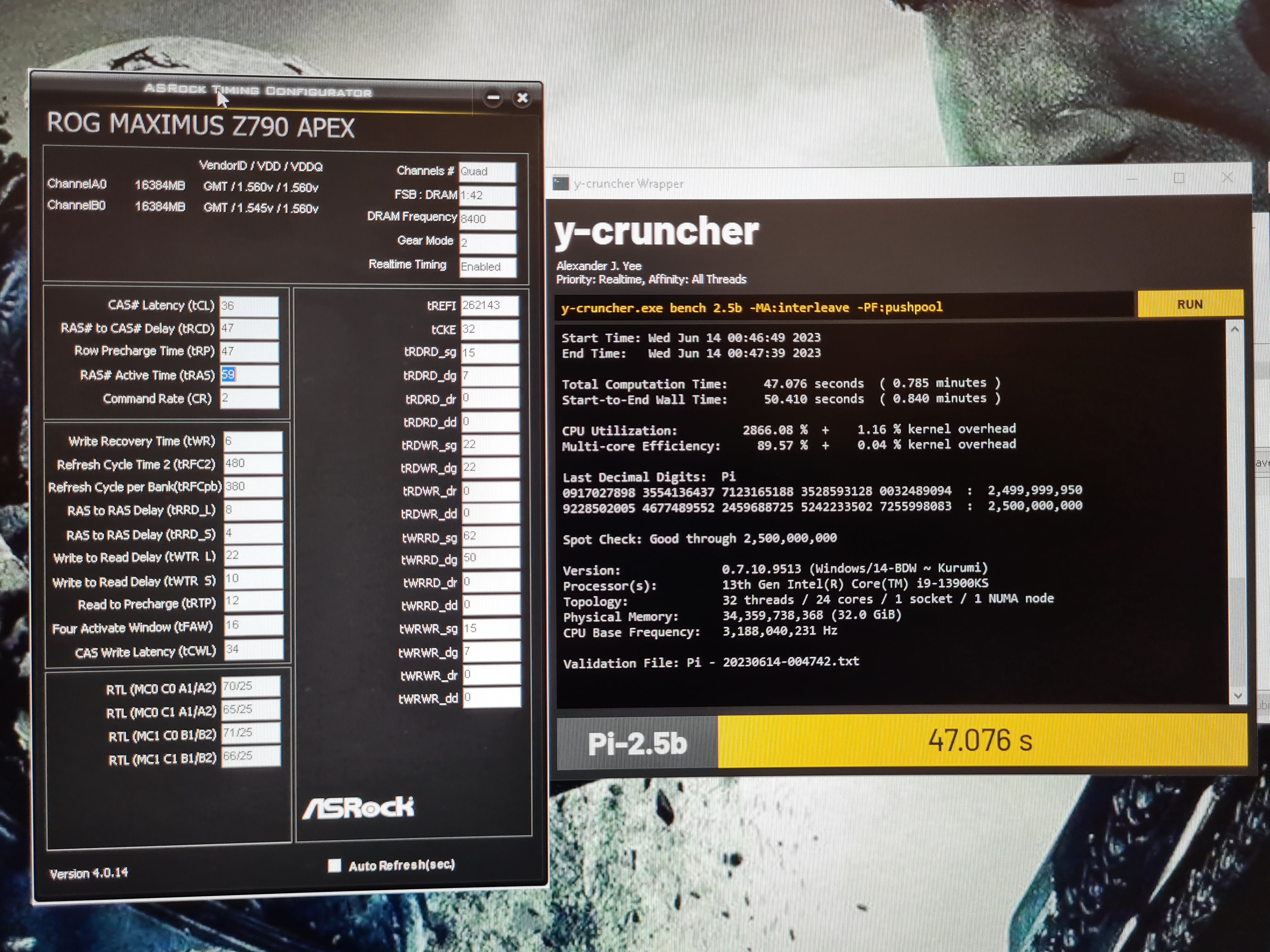
Task: Click the Four Activate Window (tFAW) field
Action: click(253, 625)
